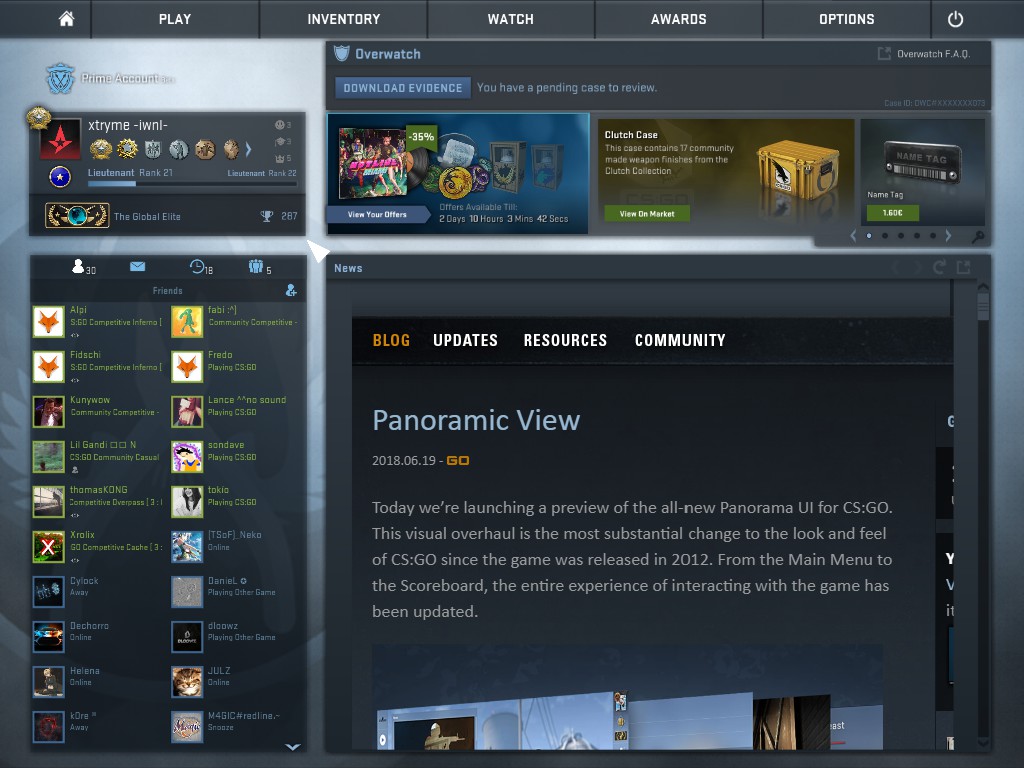Select second store carousel page dot

coord(885,236)
